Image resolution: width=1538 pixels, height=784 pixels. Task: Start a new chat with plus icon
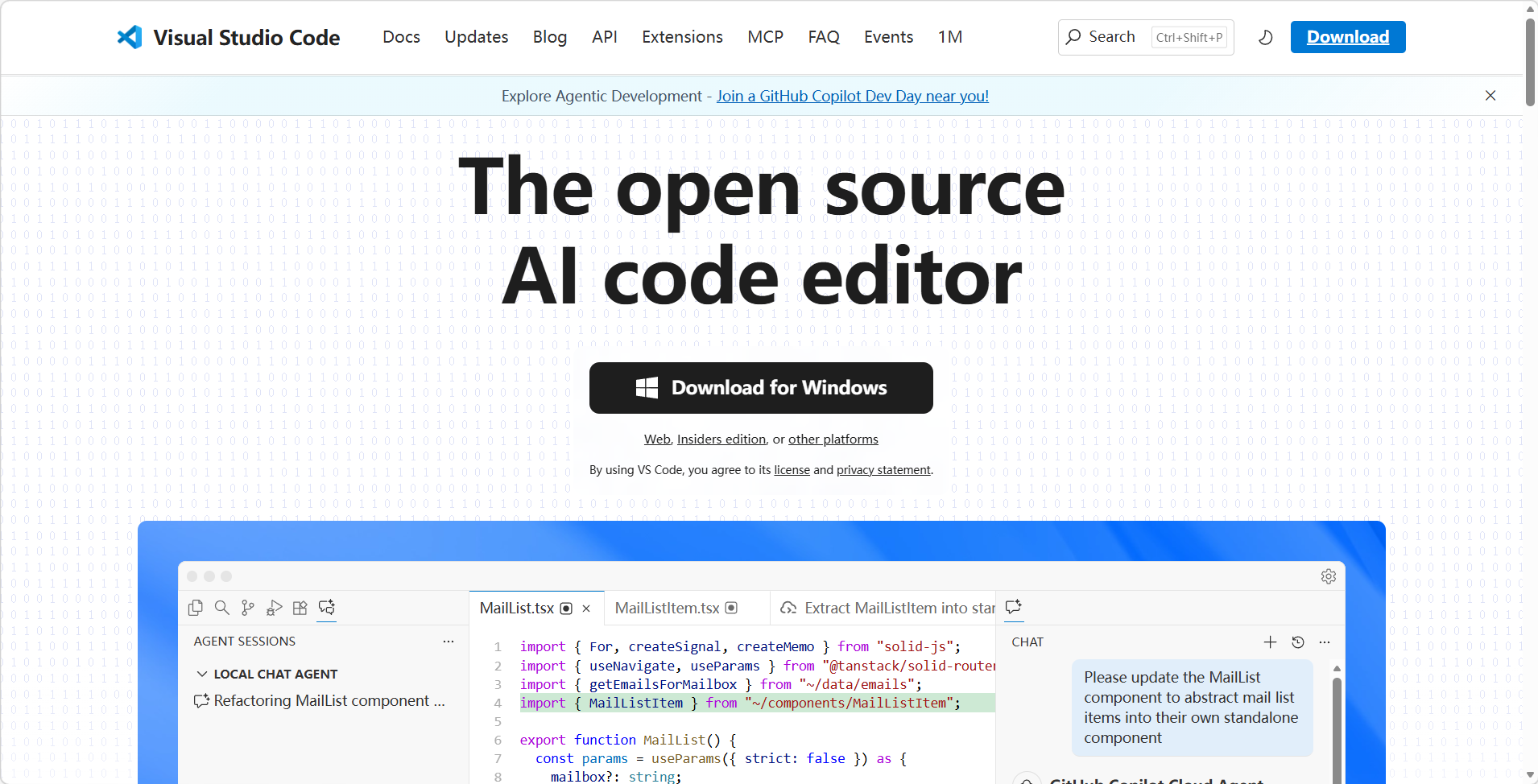[1270, 642]
